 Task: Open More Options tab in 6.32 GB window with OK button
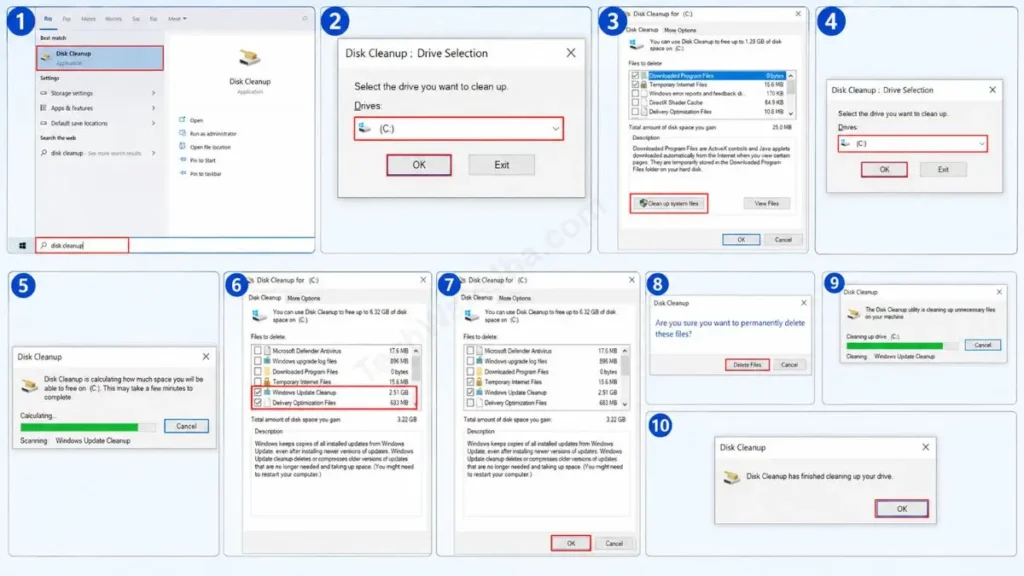pos(515,298)
